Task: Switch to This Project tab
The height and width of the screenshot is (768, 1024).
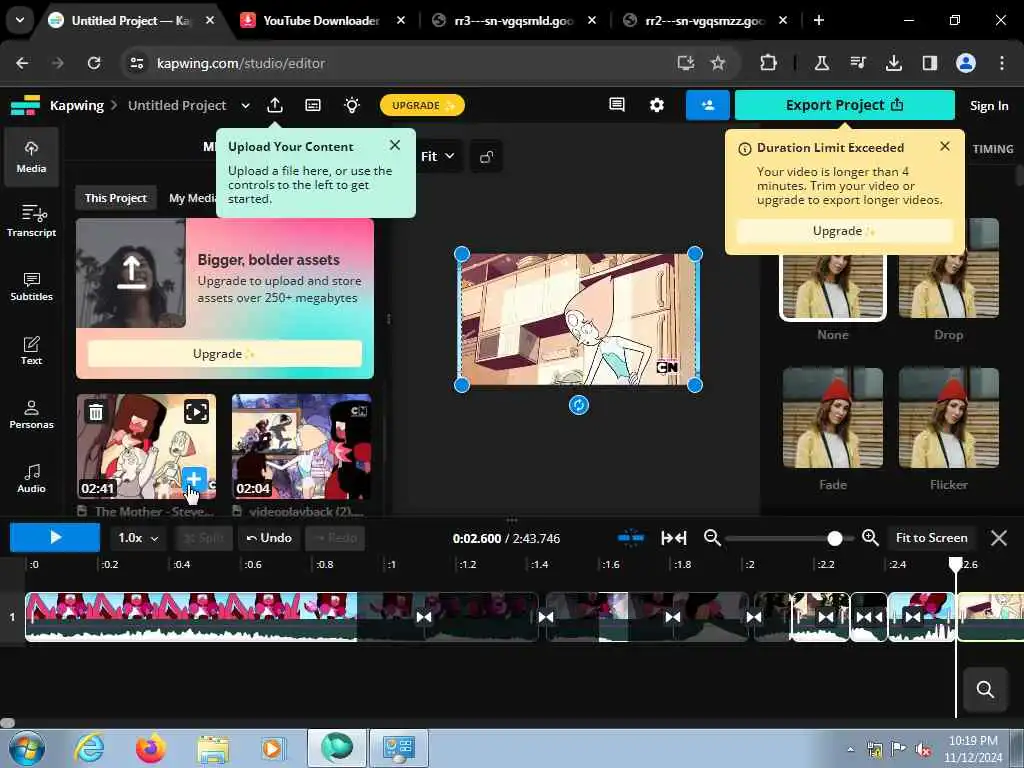Action: (116, 198)
